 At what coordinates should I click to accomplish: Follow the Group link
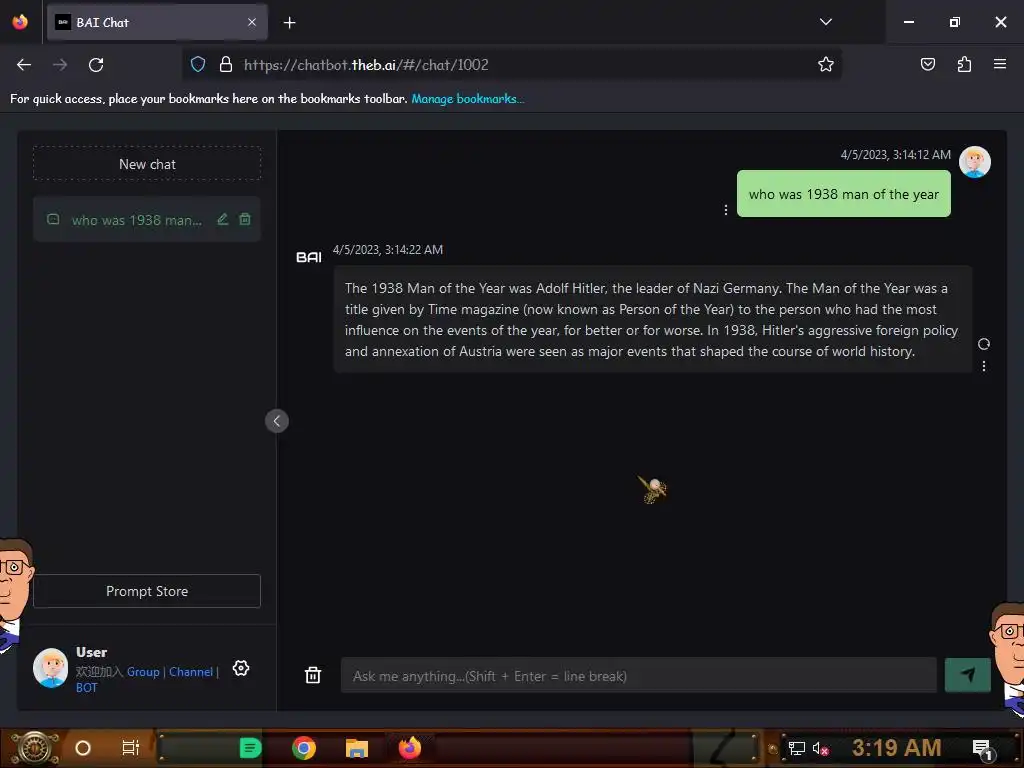coord(143,671)
